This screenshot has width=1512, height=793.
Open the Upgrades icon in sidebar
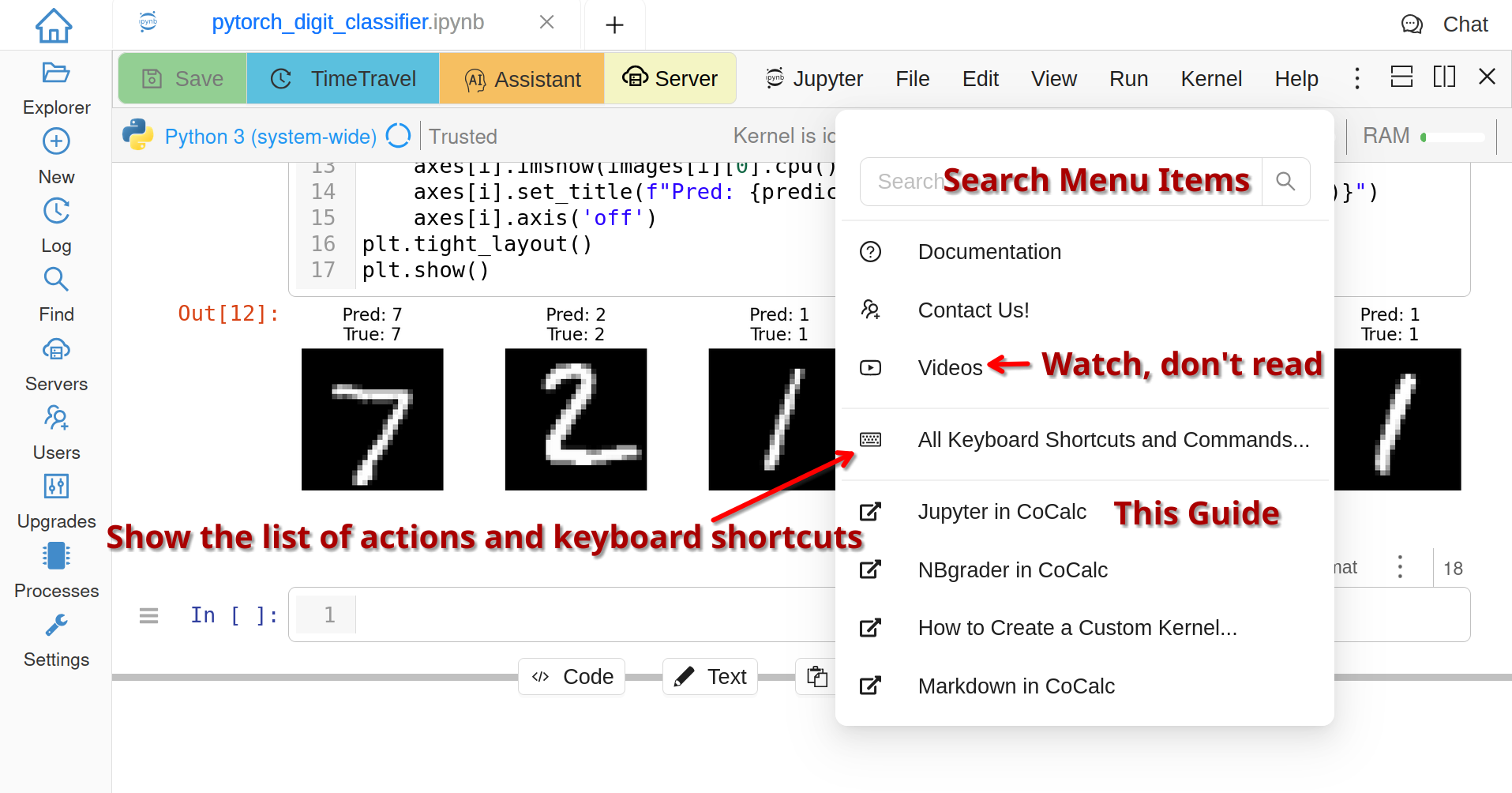tap(56, 487)
